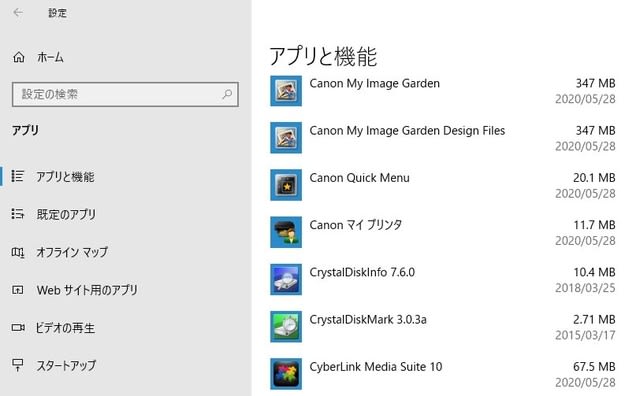Click inside the 設定の検索 search field
This screenshot has height=396, width=640.
[x=125, y=94]
